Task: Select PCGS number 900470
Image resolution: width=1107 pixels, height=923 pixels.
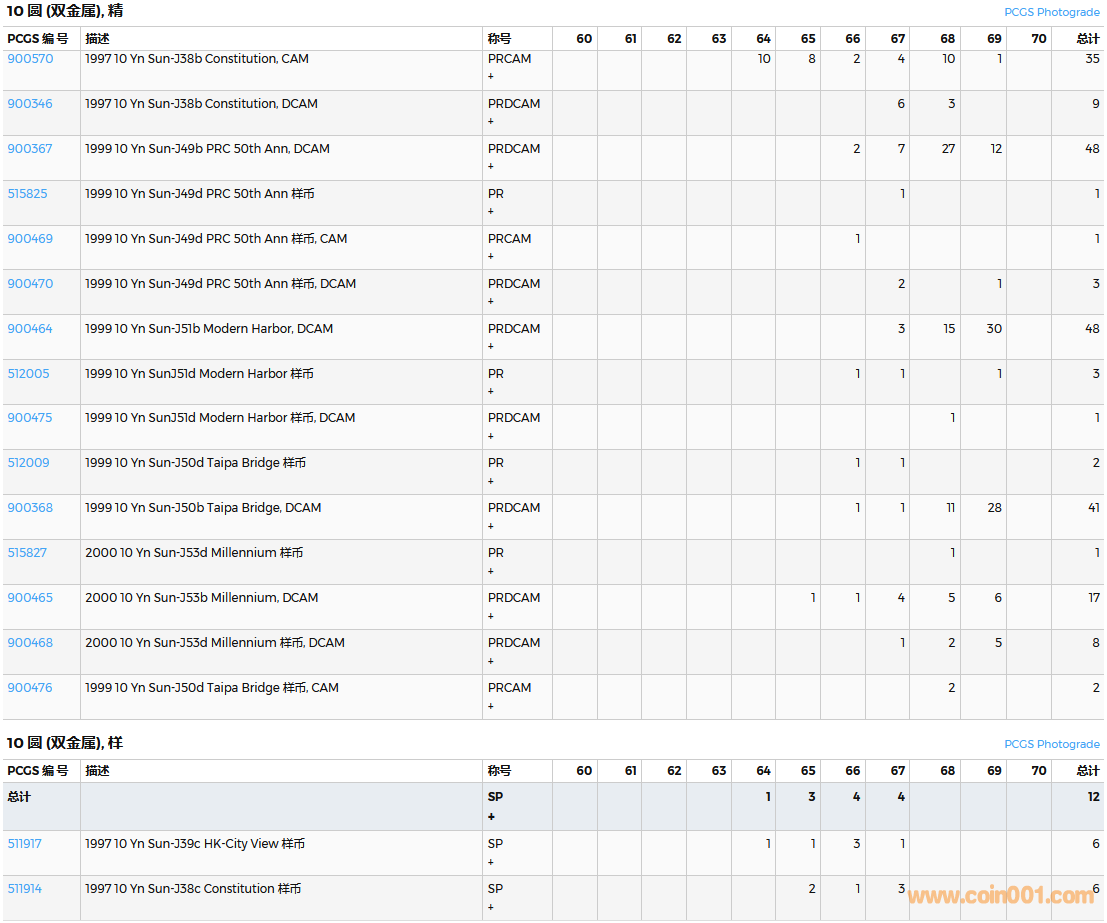Action: point(30,284)
